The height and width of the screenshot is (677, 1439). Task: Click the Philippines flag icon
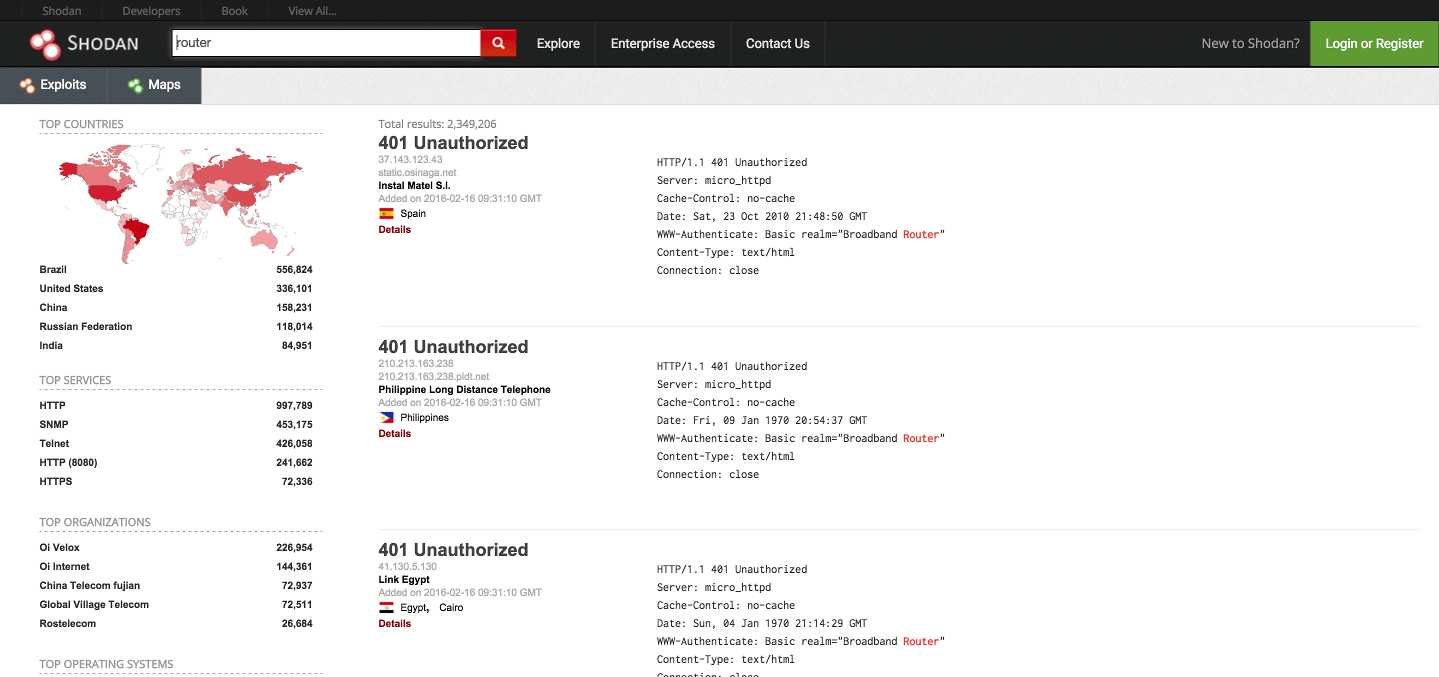386,417
